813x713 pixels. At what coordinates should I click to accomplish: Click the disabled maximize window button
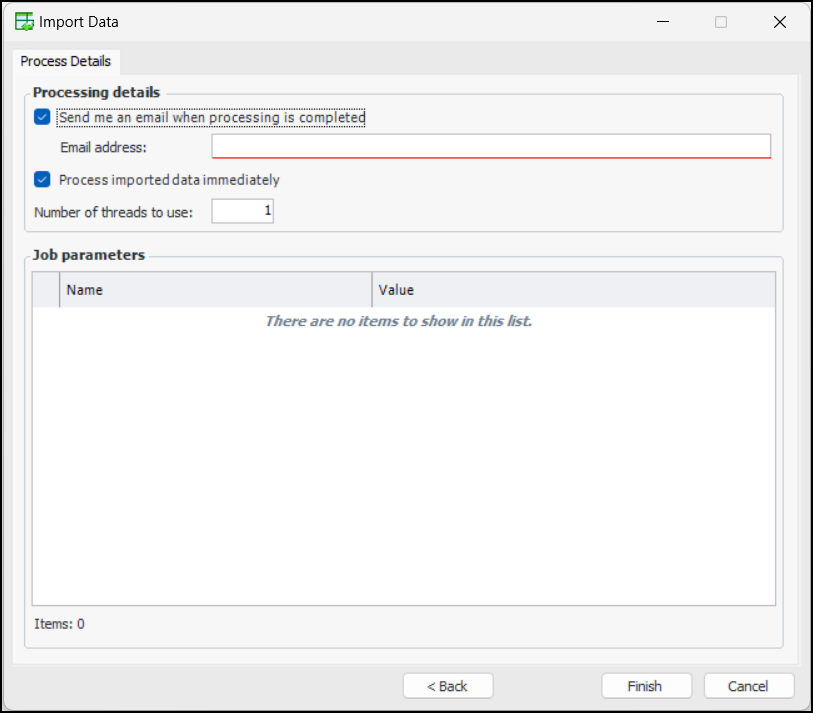coord(721,21)
